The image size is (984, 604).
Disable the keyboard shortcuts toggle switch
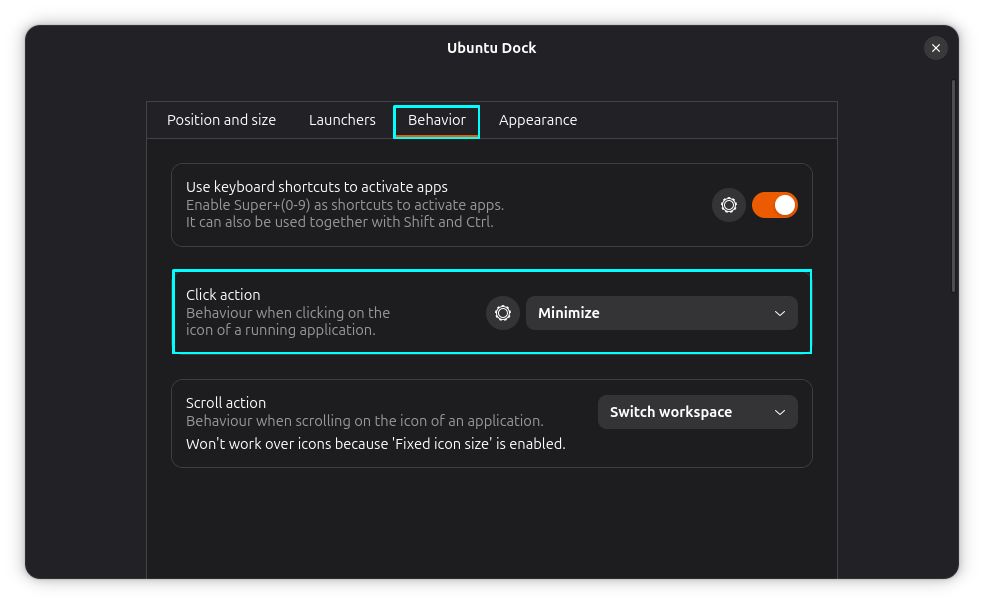[x=774, y=205]
